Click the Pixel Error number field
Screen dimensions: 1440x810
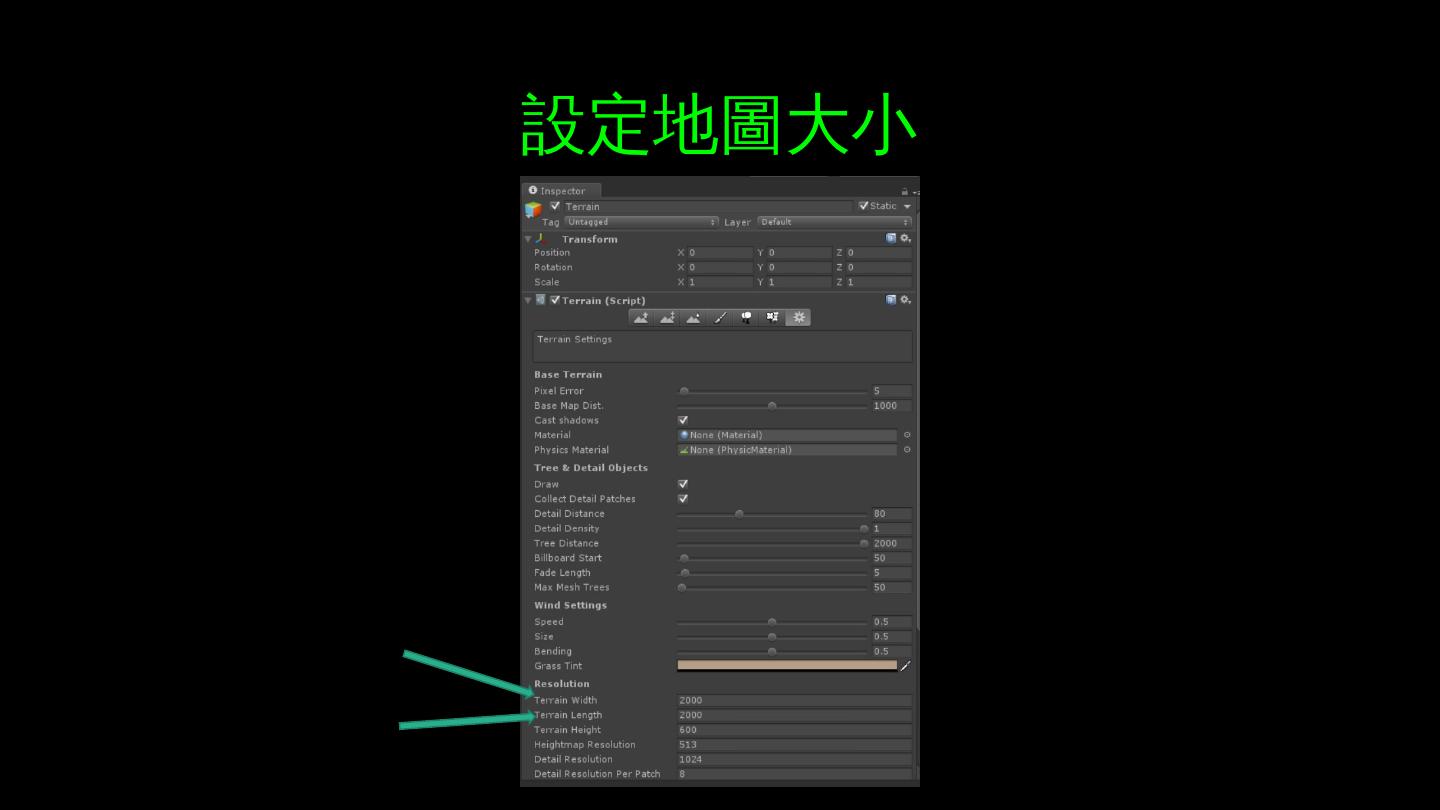click(x=892, y=391)
